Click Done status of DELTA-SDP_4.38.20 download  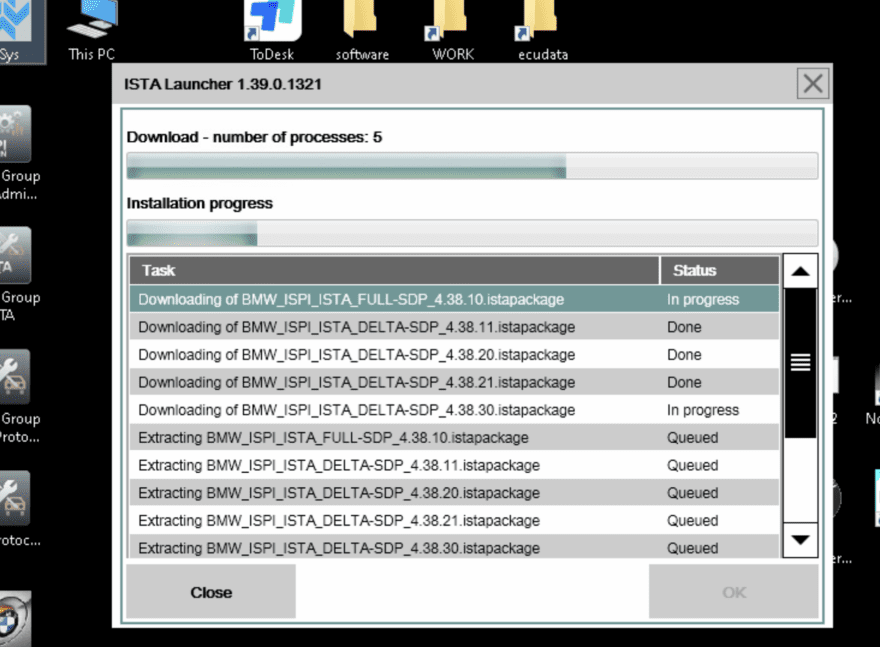(684, 355)
